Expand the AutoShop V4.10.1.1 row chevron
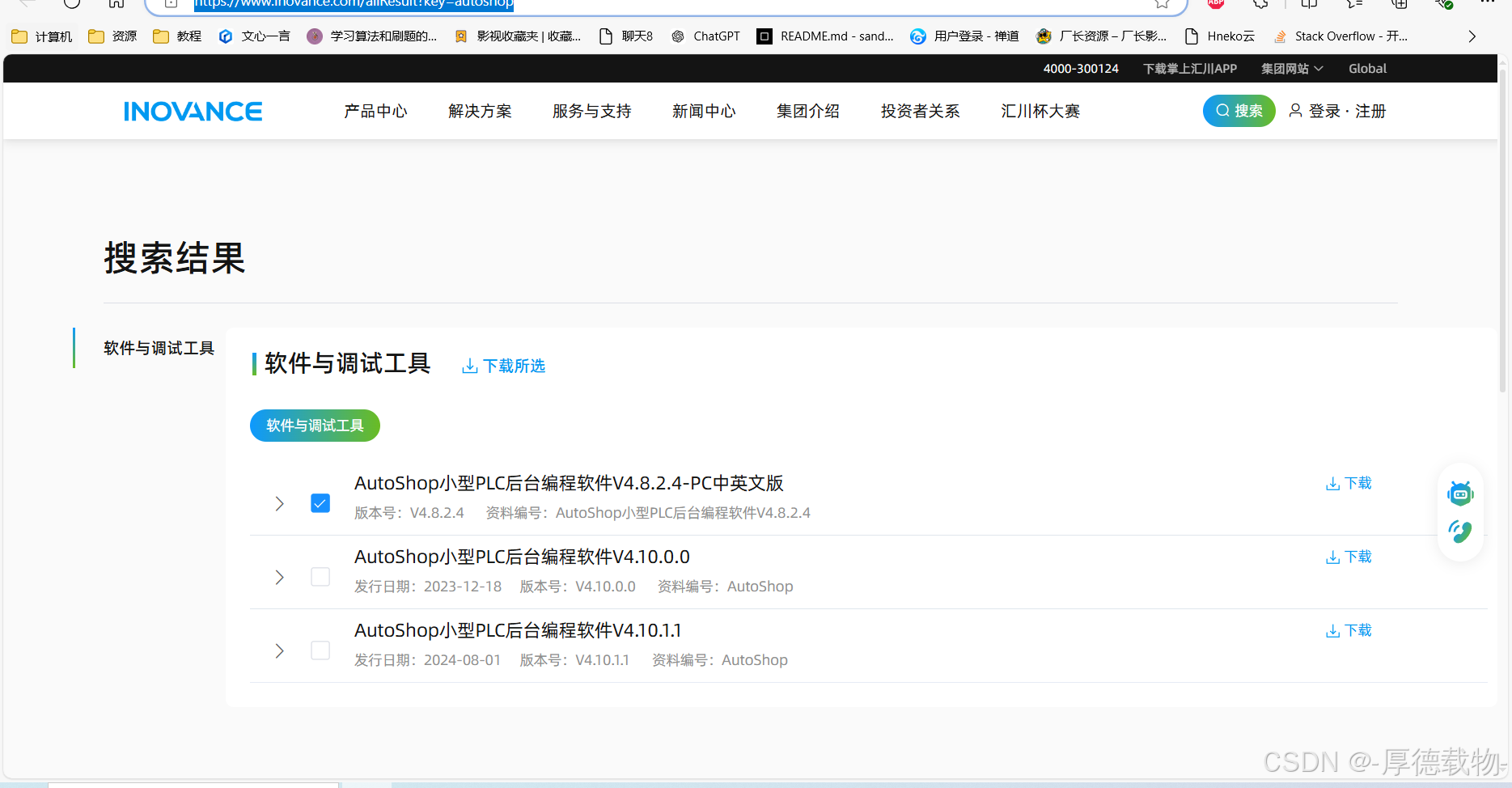The width and height of the screenshot is (1512, 788). (279, 650)
